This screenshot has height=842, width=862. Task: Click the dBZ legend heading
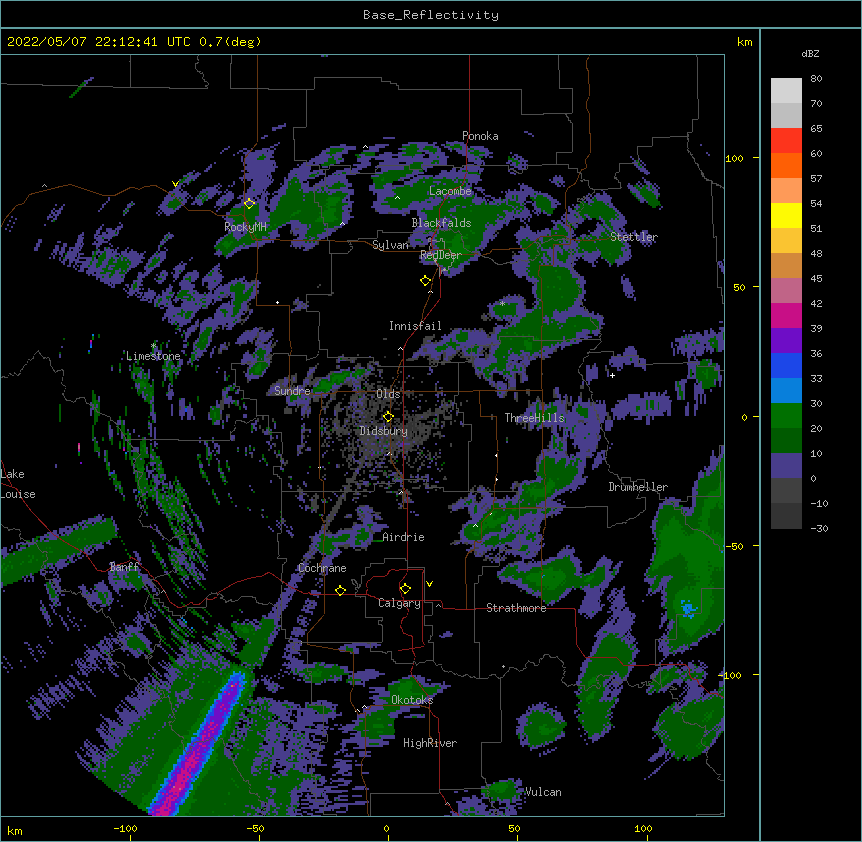pyautogui.click(x=810, y=53)
